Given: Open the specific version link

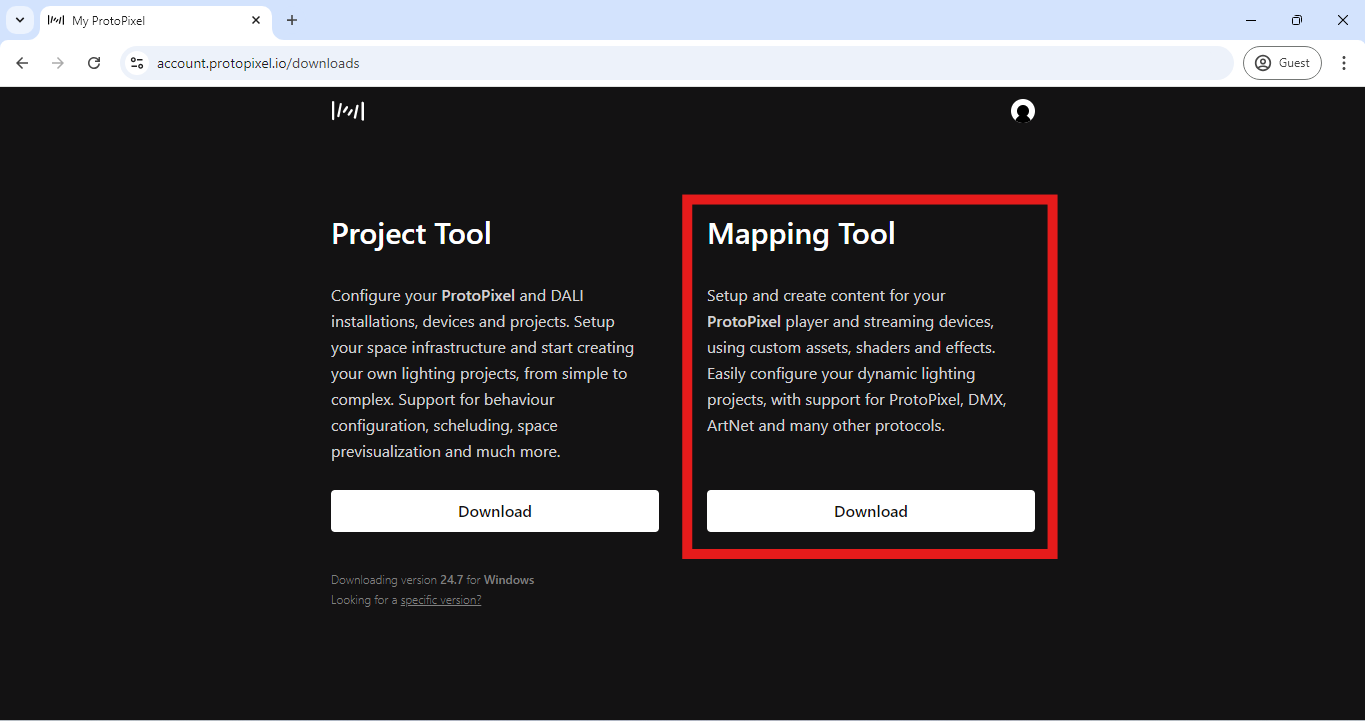Looking at the screenshot, I should pos(440,599).
